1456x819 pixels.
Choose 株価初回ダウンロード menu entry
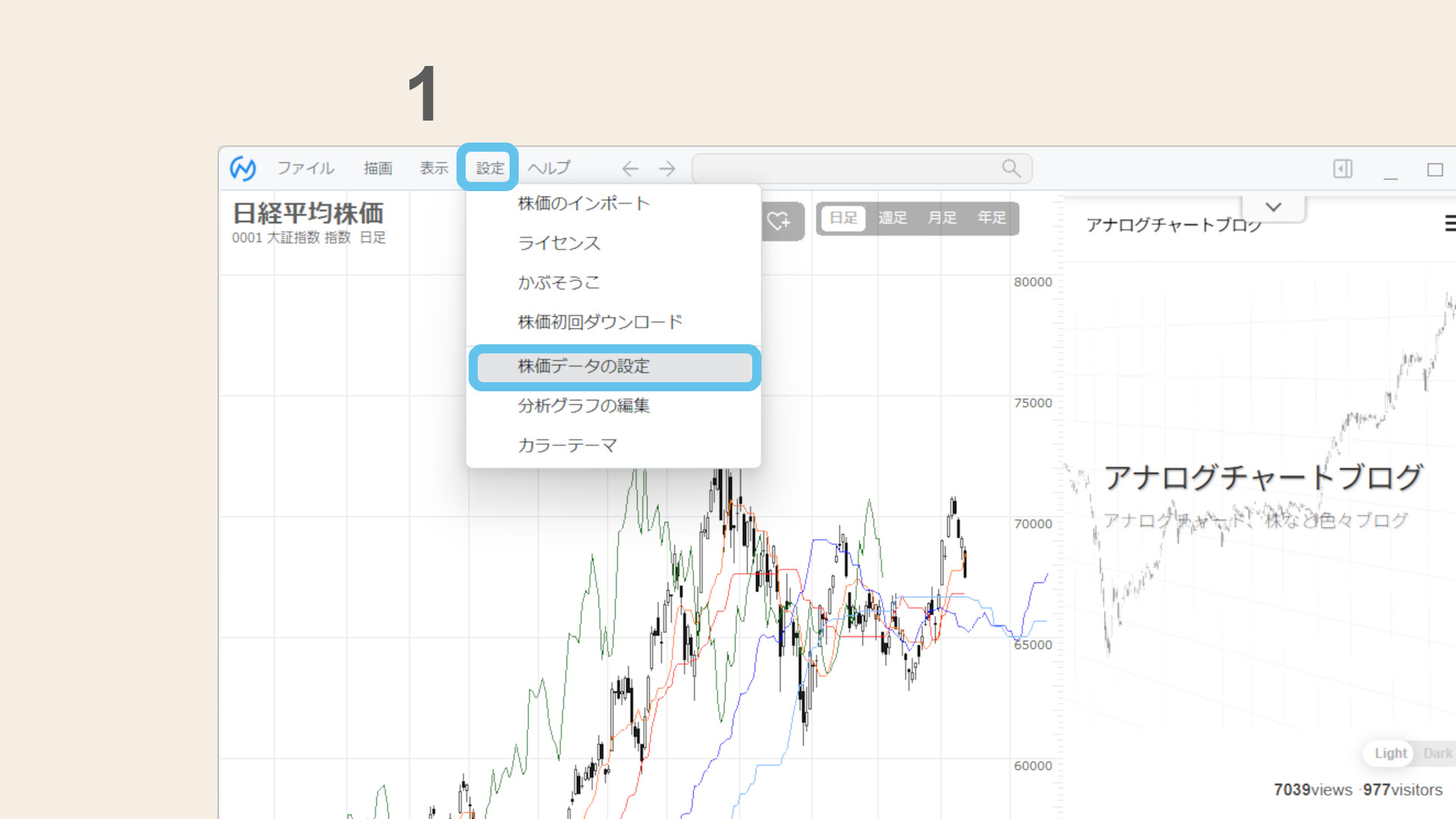click(x=613, y=322)
